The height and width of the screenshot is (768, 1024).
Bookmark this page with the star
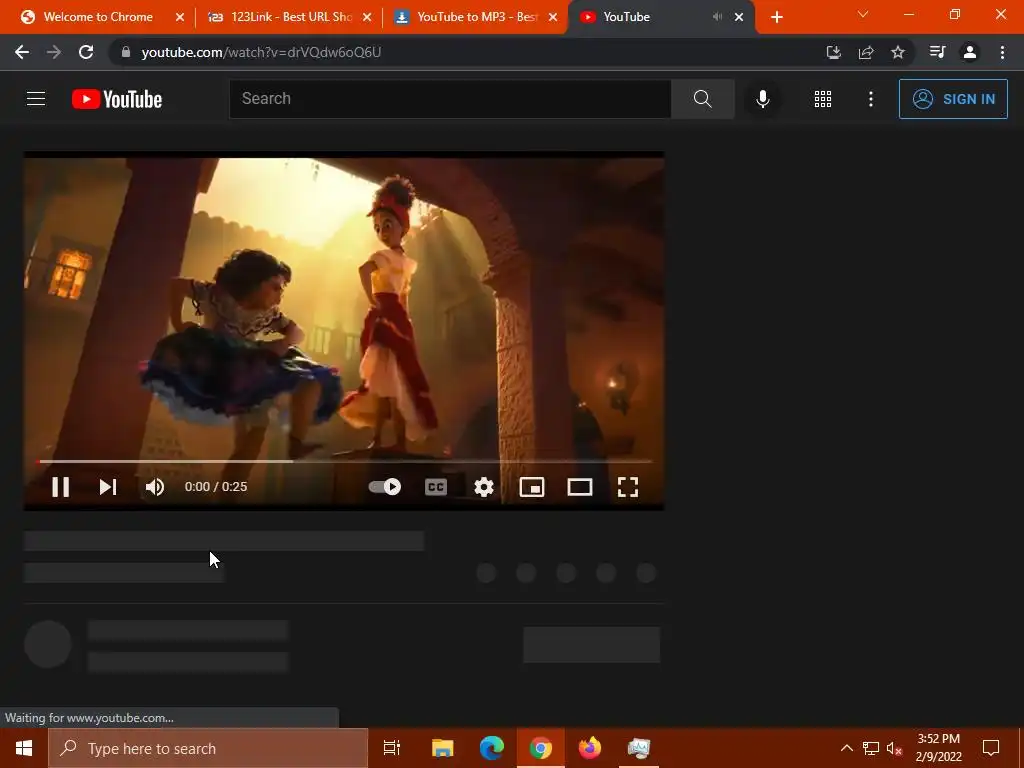(x=898, y=52)
